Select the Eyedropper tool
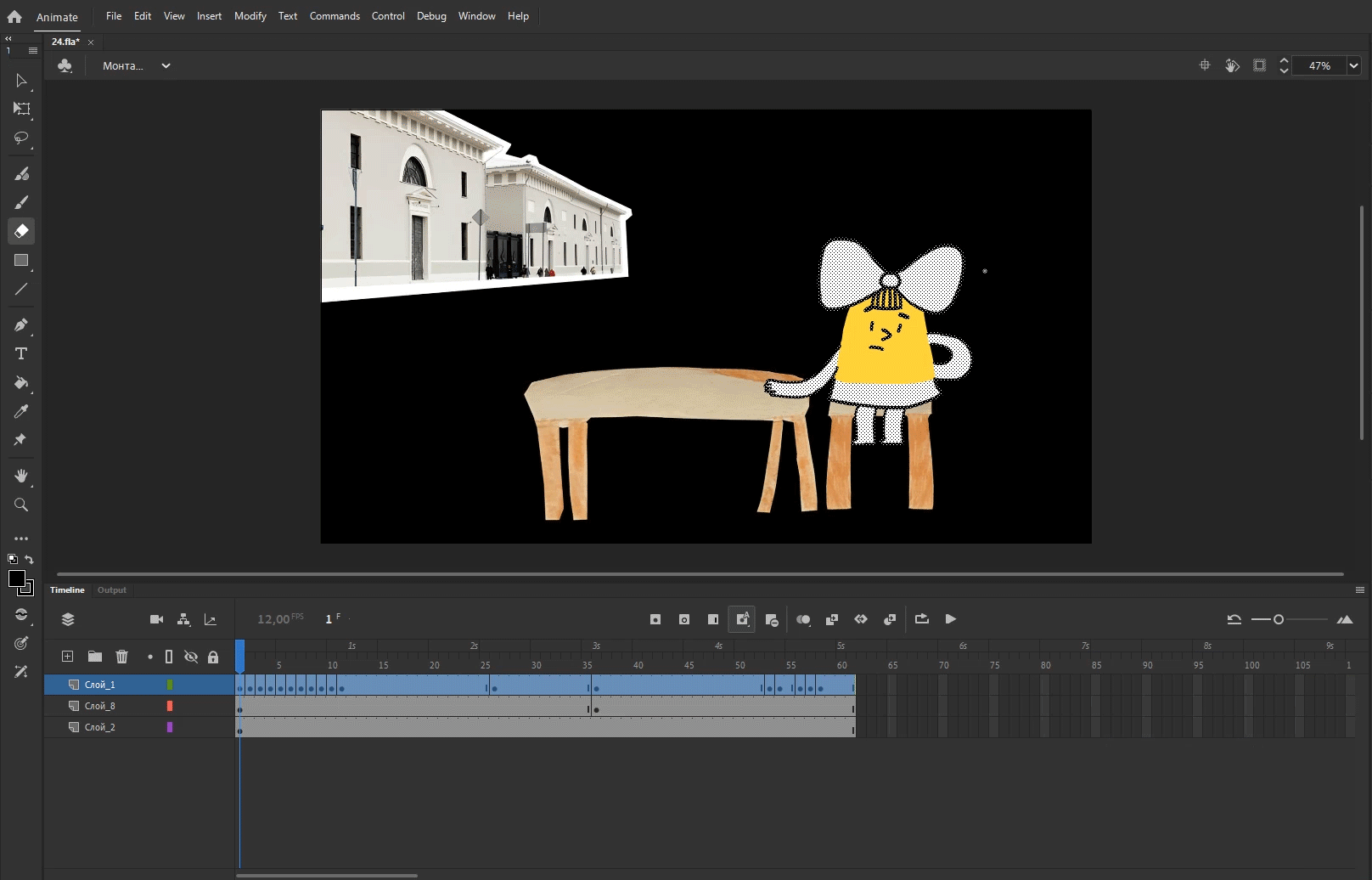The width and height of the screenshot is (1372, 880). pyautogui.click(x=21, y=411)
